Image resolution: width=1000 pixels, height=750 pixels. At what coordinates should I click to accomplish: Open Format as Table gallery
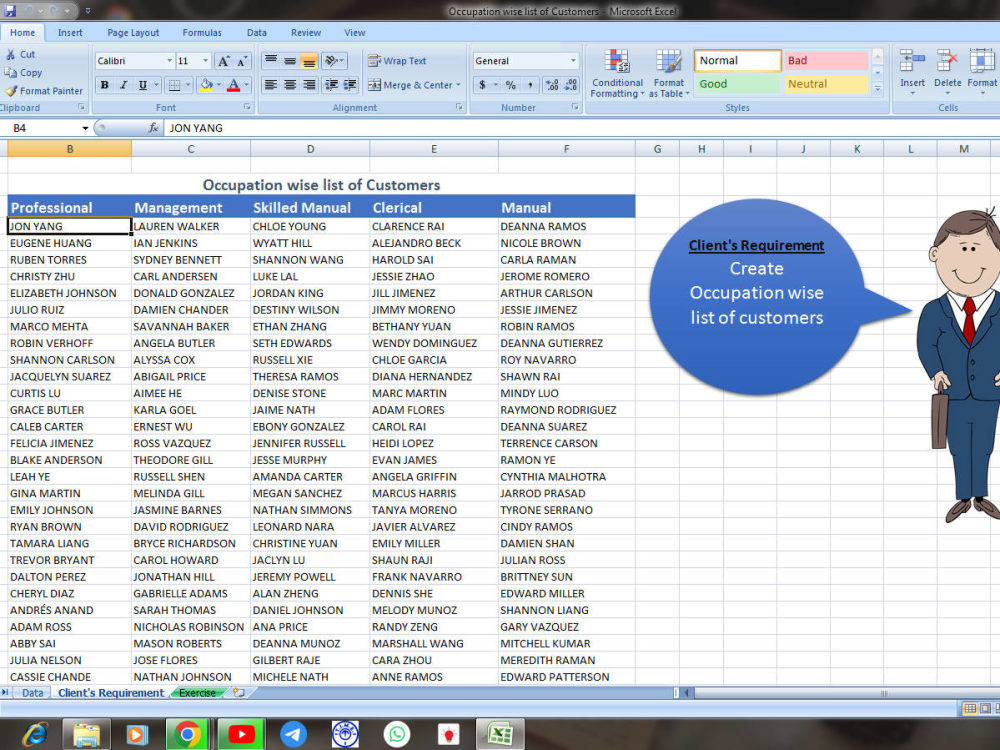click(669, 74)
